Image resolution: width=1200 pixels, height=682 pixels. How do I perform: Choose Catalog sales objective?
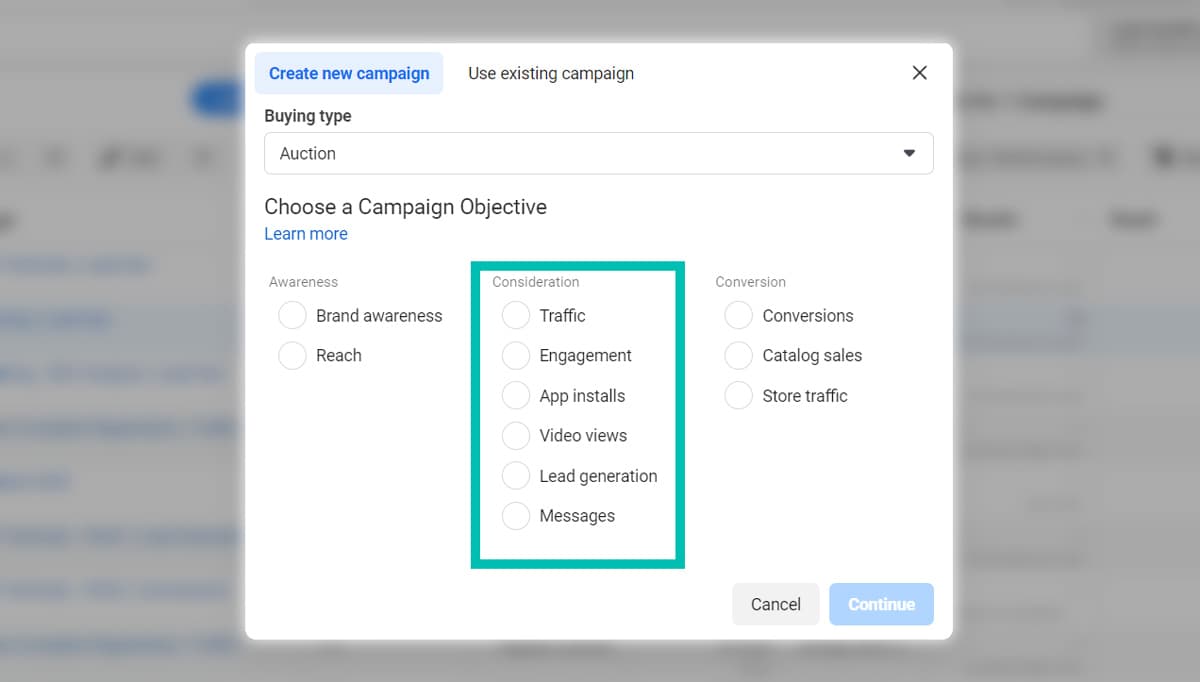click(739, 356)
